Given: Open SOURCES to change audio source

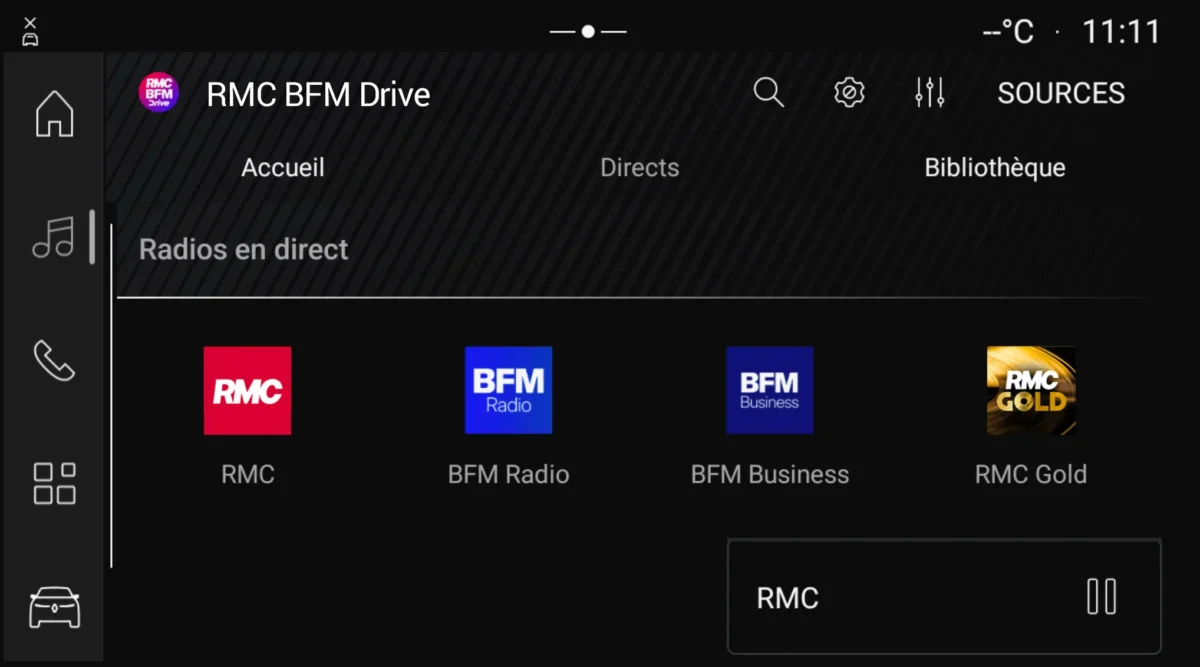Looking at the screenshot, I should (1060, 92).
